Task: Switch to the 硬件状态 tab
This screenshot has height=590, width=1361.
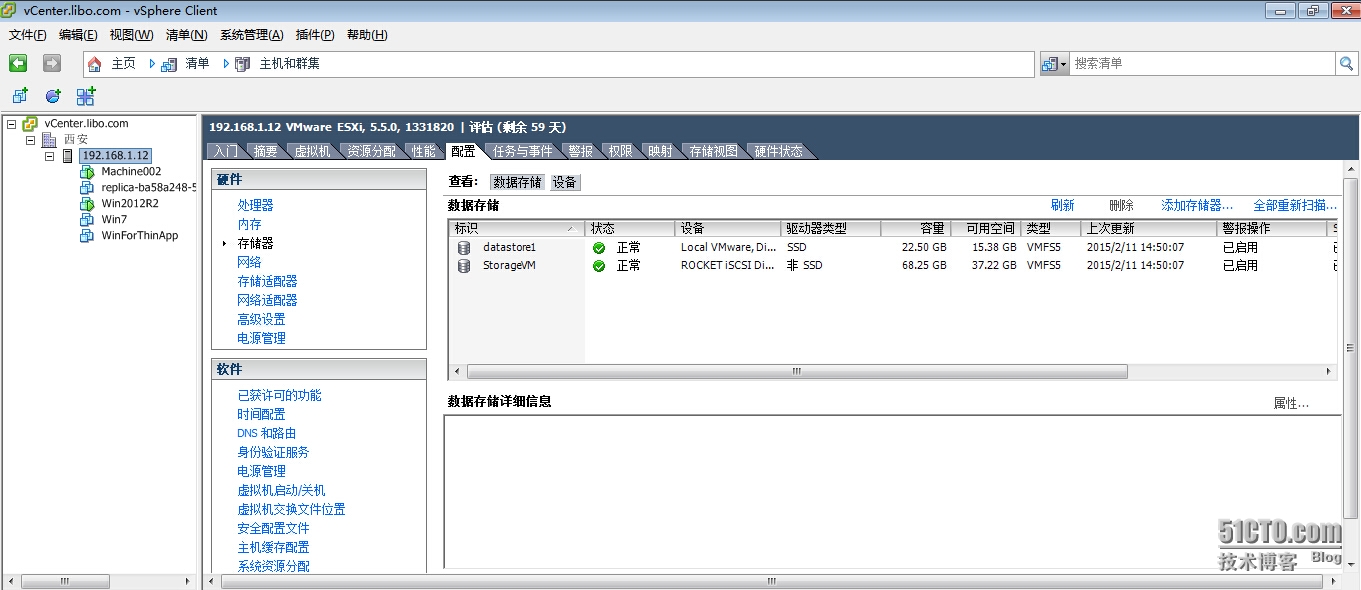Action: pos(778,151)
